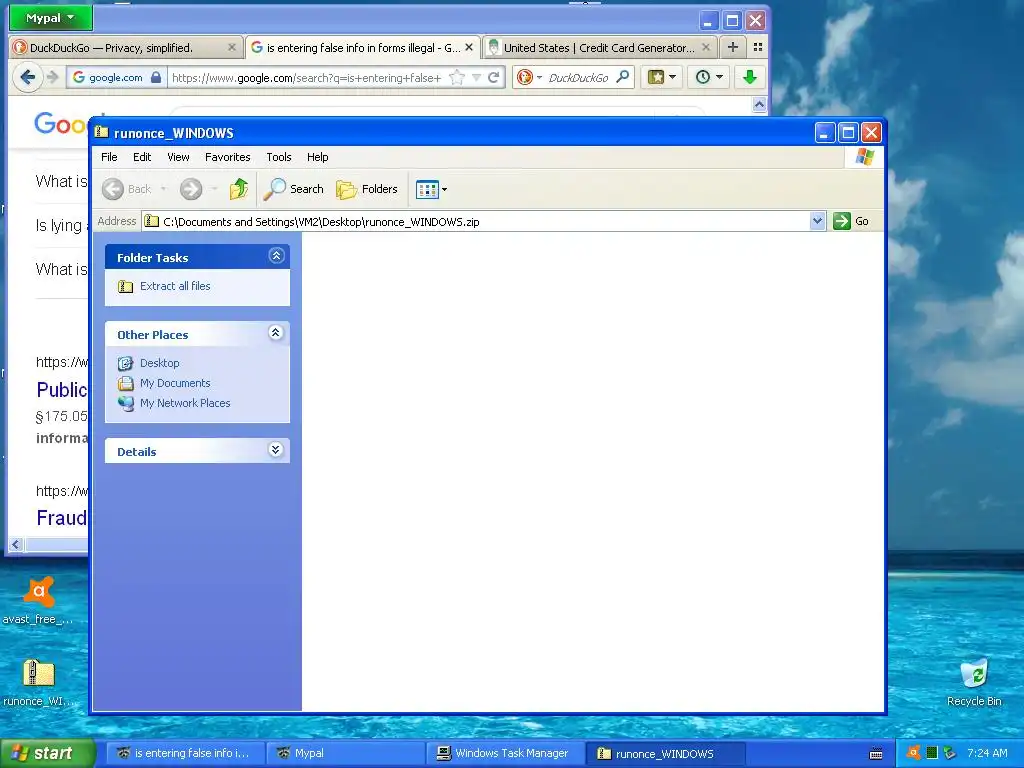Screen dimensions: 1024x768
Task: Collapse the Folder Tasks panel
Action: tap(276, 256)
